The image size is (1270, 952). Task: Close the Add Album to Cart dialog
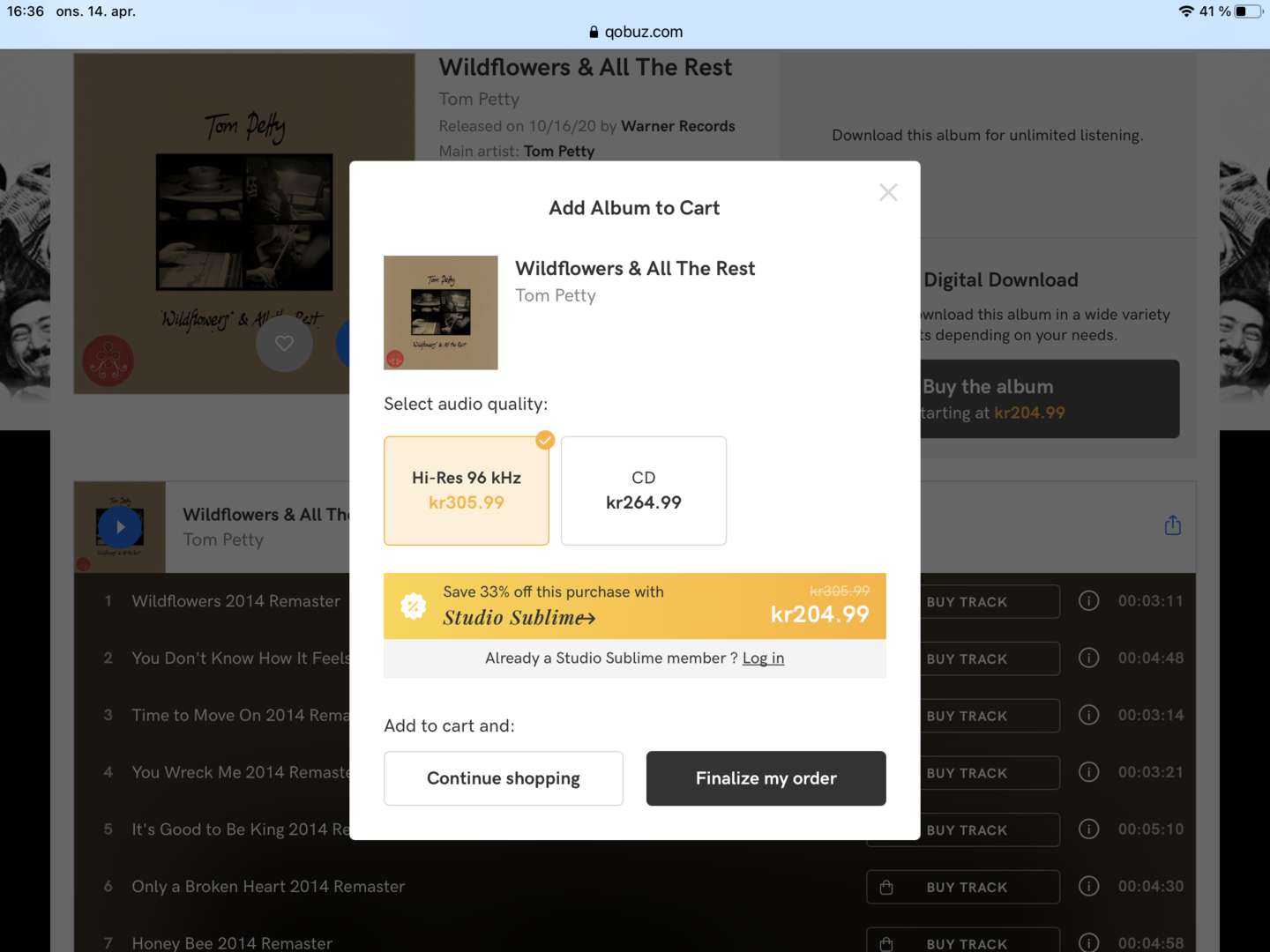point(888,193)
